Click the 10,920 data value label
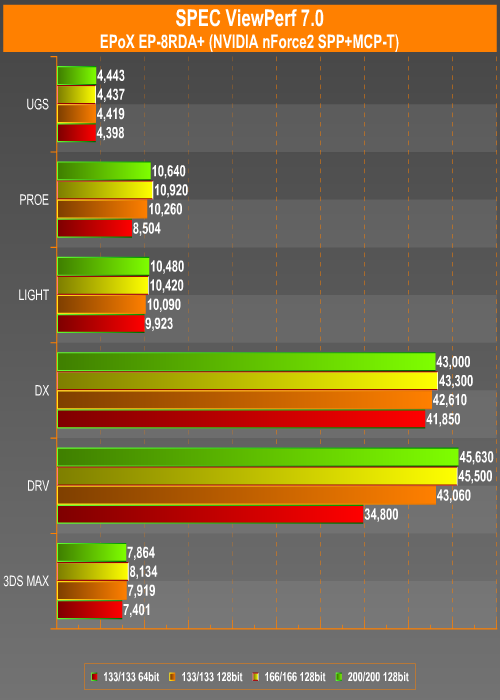This screenshot has width=500, height=700. [171, 190]
